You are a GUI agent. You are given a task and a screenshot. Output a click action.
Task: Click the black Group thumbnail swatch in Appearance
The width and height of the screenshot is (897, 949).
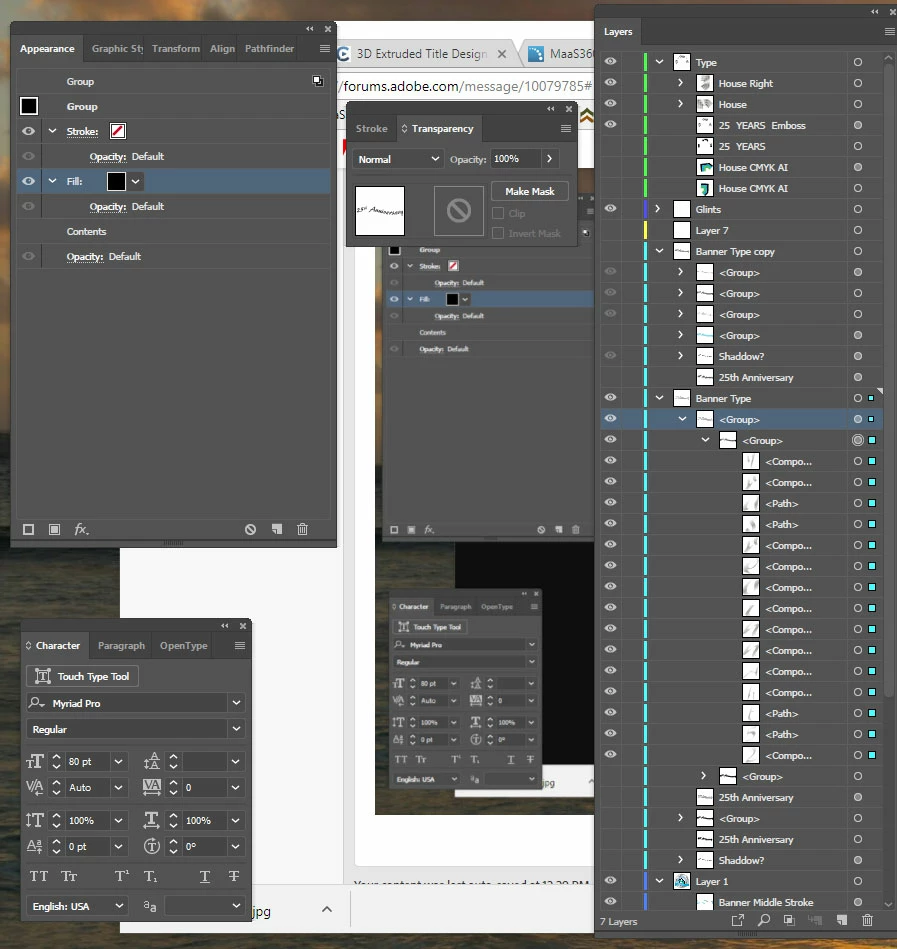pos(29,106)
